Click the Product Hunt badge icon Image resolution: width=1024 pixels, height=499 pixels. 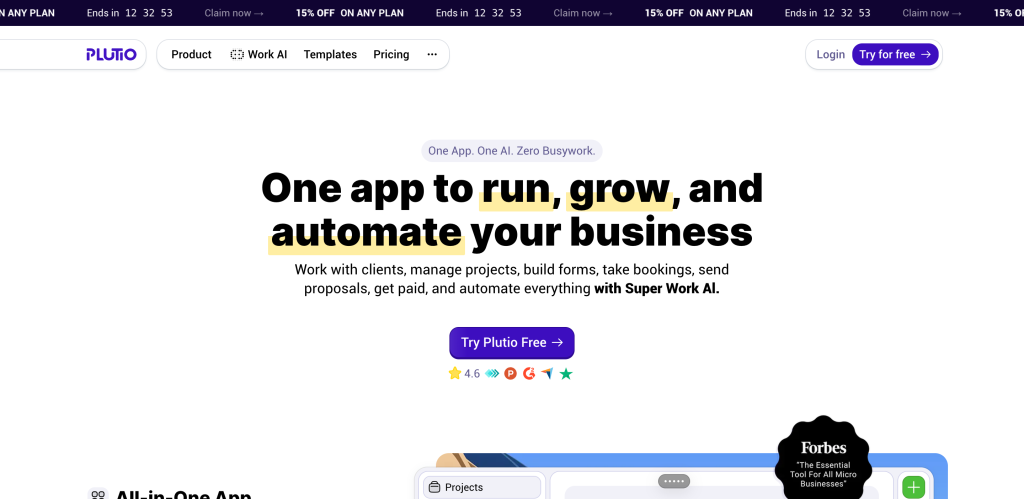click(x=511, y=374)
